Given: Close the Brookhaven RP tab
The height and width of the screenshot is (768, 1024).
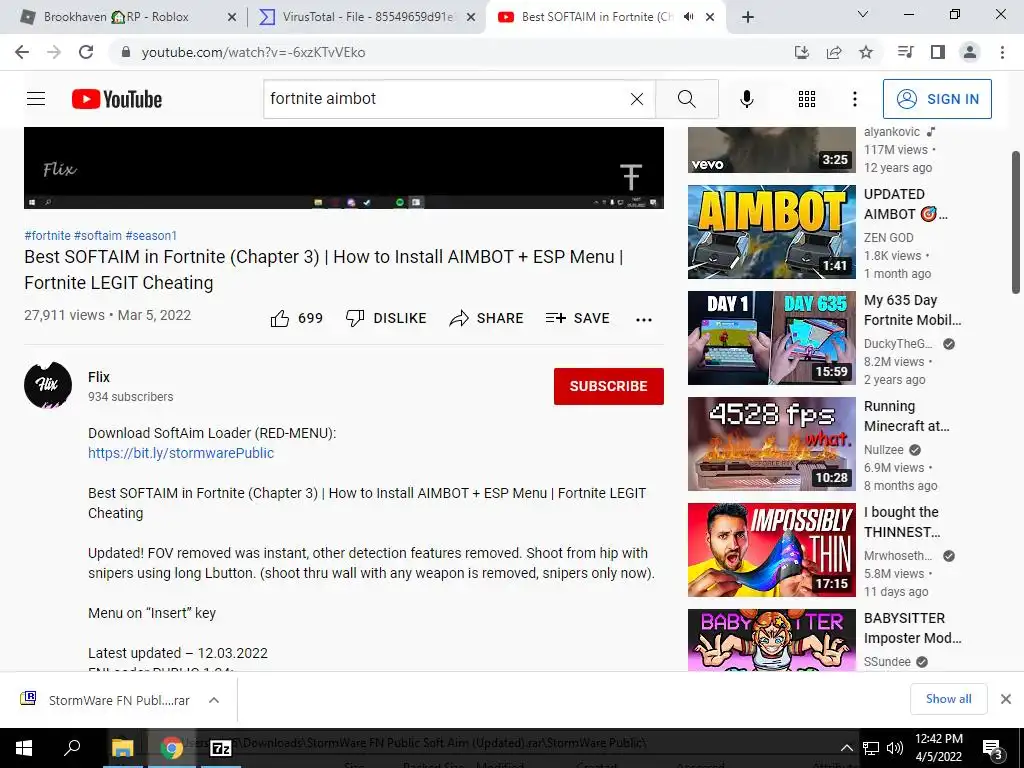Looking at the screenshot, I should pos(232,18).
